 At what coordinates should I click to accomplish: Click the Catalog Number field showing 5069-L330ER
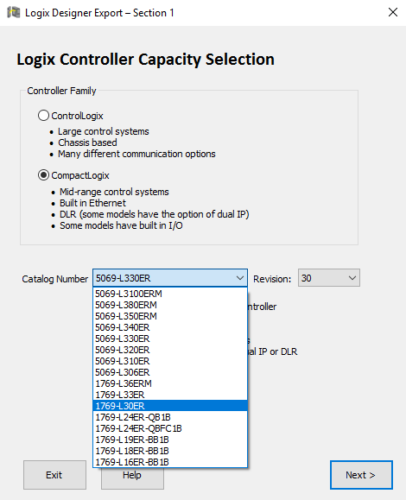(x=170, y=278)
